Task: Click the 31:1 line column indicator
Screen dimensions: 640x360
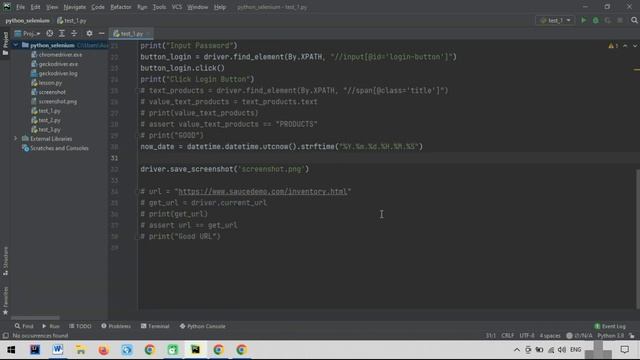Action: (490, 336)
